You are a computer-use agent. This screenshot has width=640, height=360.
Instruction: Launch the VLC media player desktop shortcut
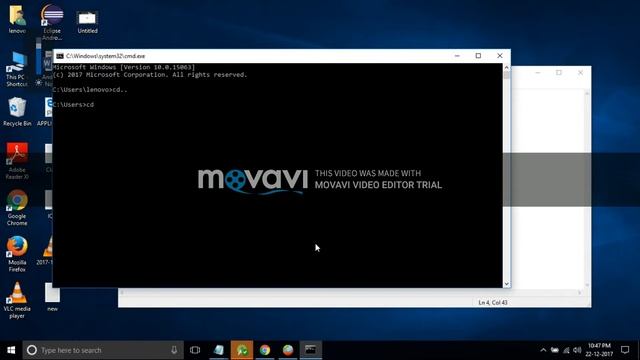tap(17, 300)
